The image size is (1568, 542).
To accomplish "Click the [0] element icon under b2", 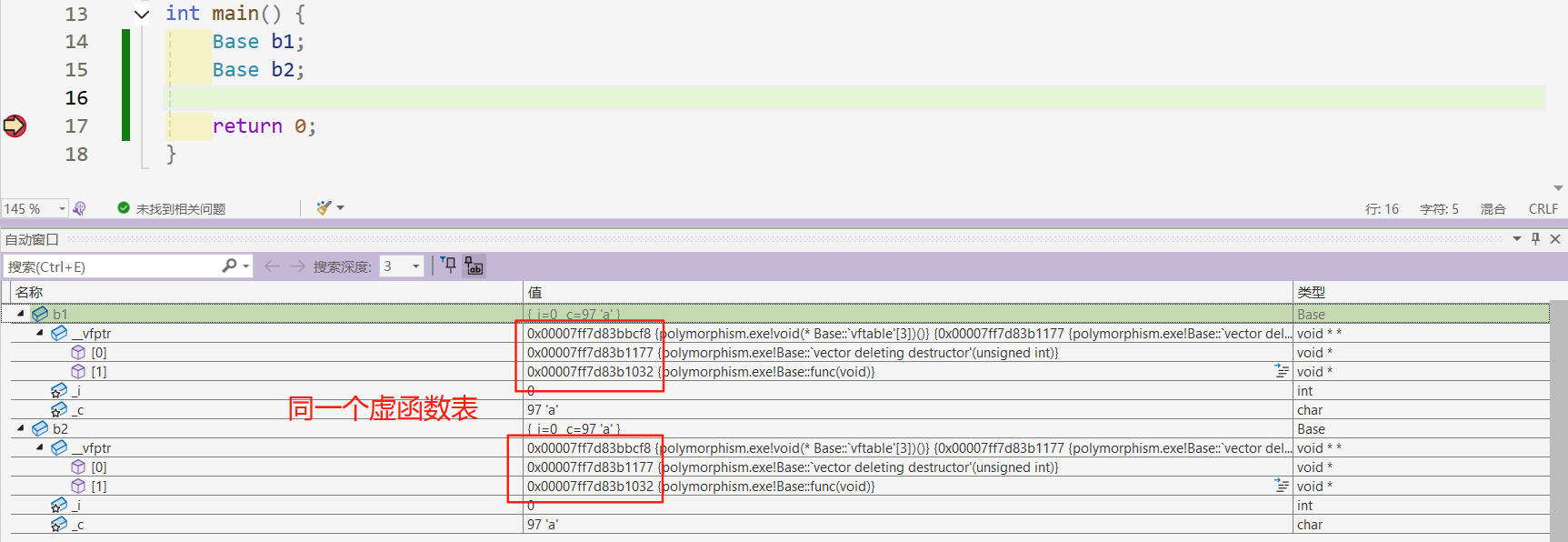I will [x=78, y=467].
